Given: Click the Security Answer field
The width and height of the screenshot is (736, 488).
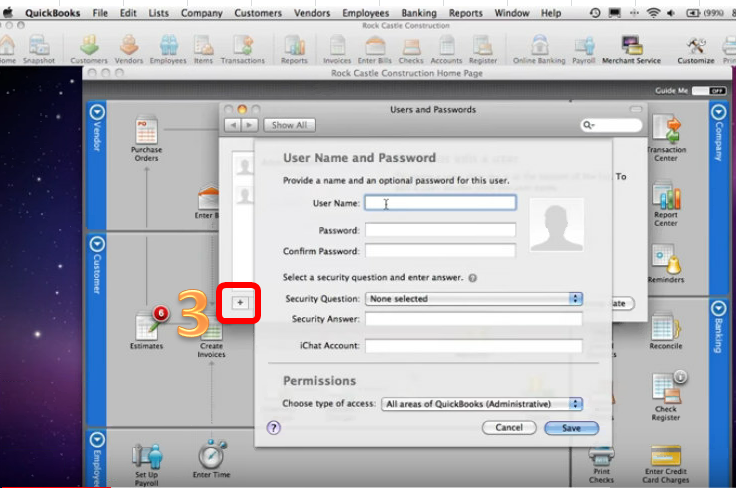Looking at the screenshot, I should 474,319.
